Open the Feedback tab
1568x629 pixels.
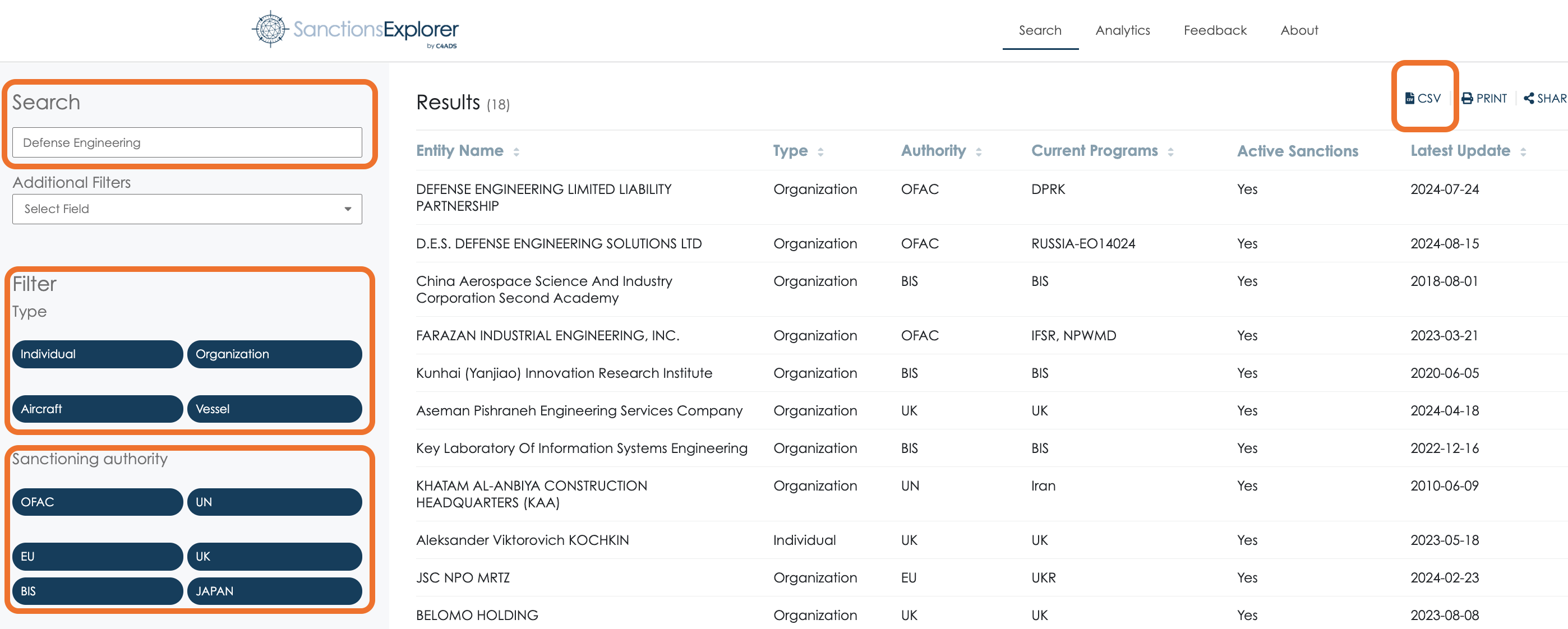pyautogui.click(x=1215, y=30)
